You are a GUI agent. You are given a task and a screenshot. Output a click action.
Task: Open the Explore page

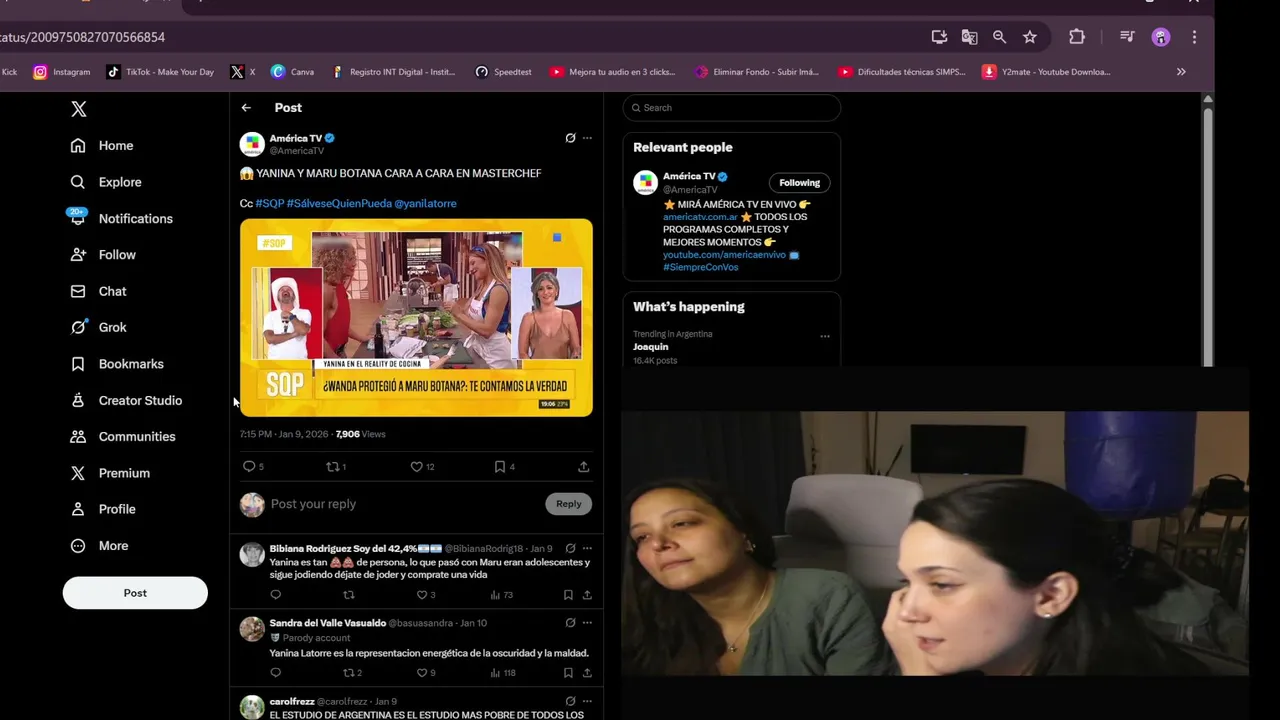(x=106, y=182)
